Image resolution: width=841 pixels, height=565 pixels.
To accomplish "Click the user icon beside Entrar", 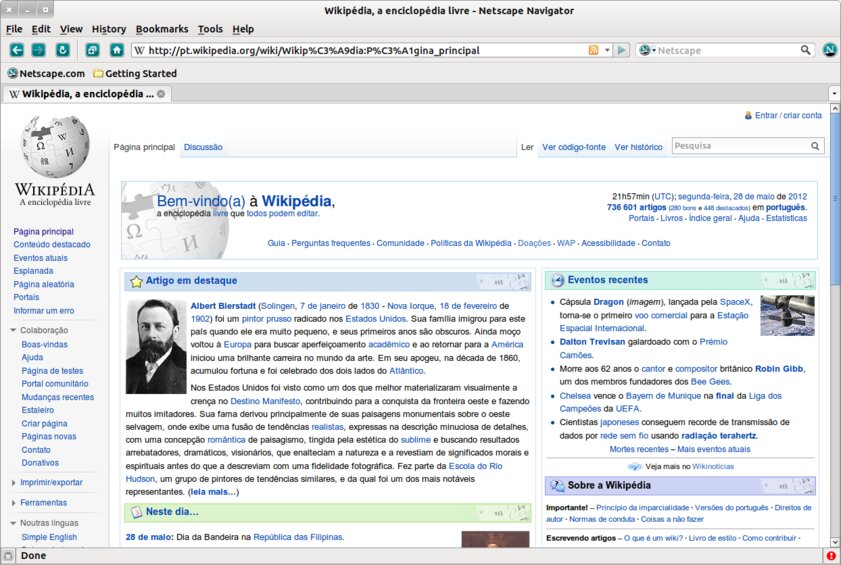I will pyautogui.click(x=748, y=115).
